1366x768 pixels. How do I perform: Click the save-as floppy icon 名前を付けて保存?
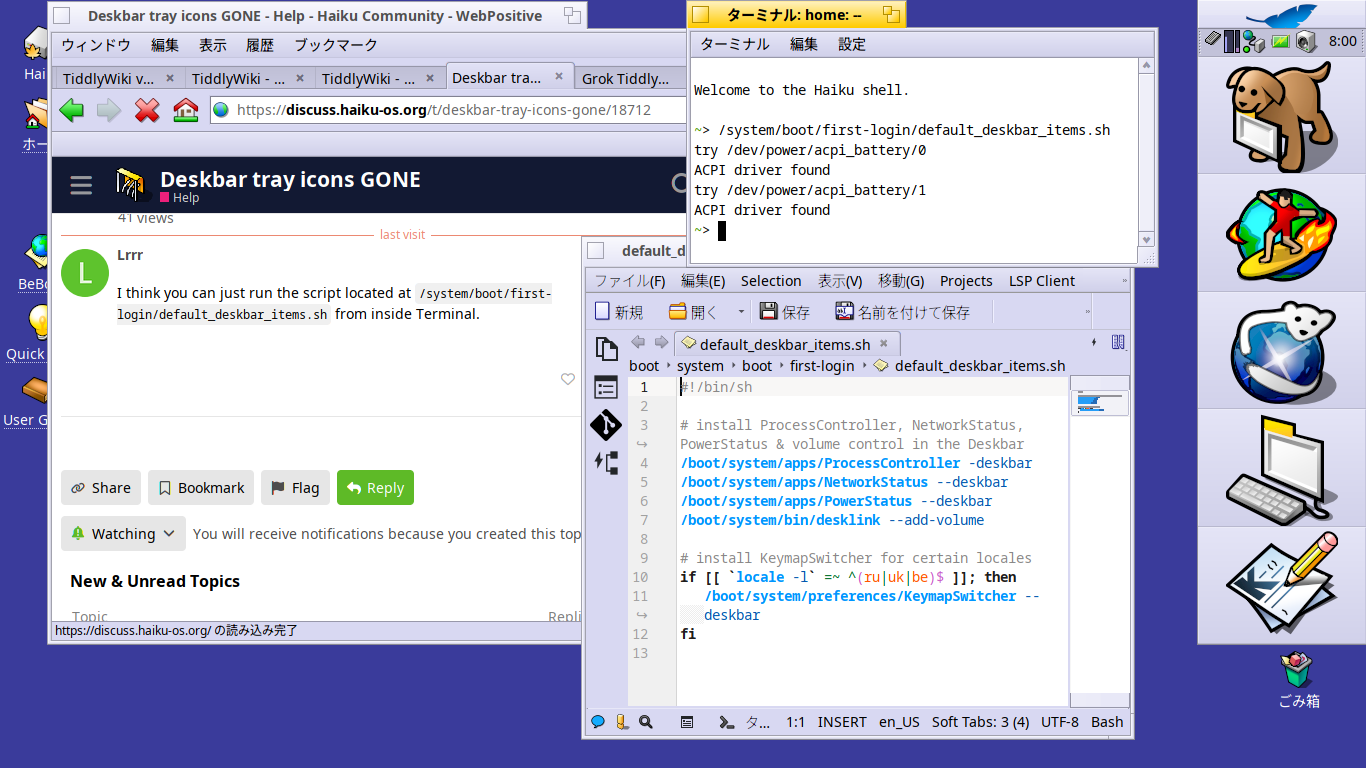coord(845,312)
